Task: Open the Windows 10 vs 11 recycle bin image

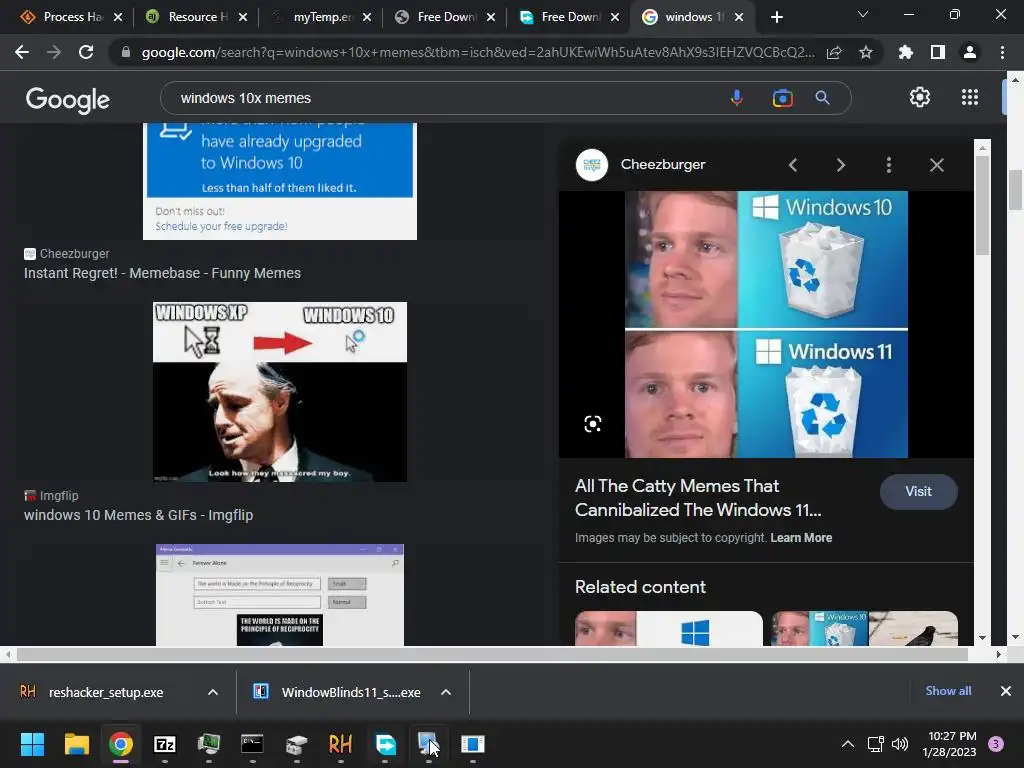Action: click(766, 325)
